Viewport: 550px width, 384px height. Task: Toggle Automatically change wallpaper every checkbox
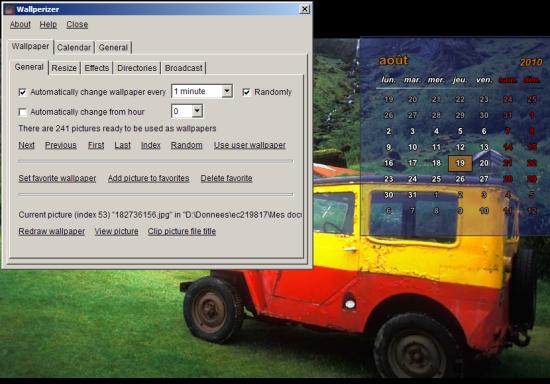(x=22, y=92)
